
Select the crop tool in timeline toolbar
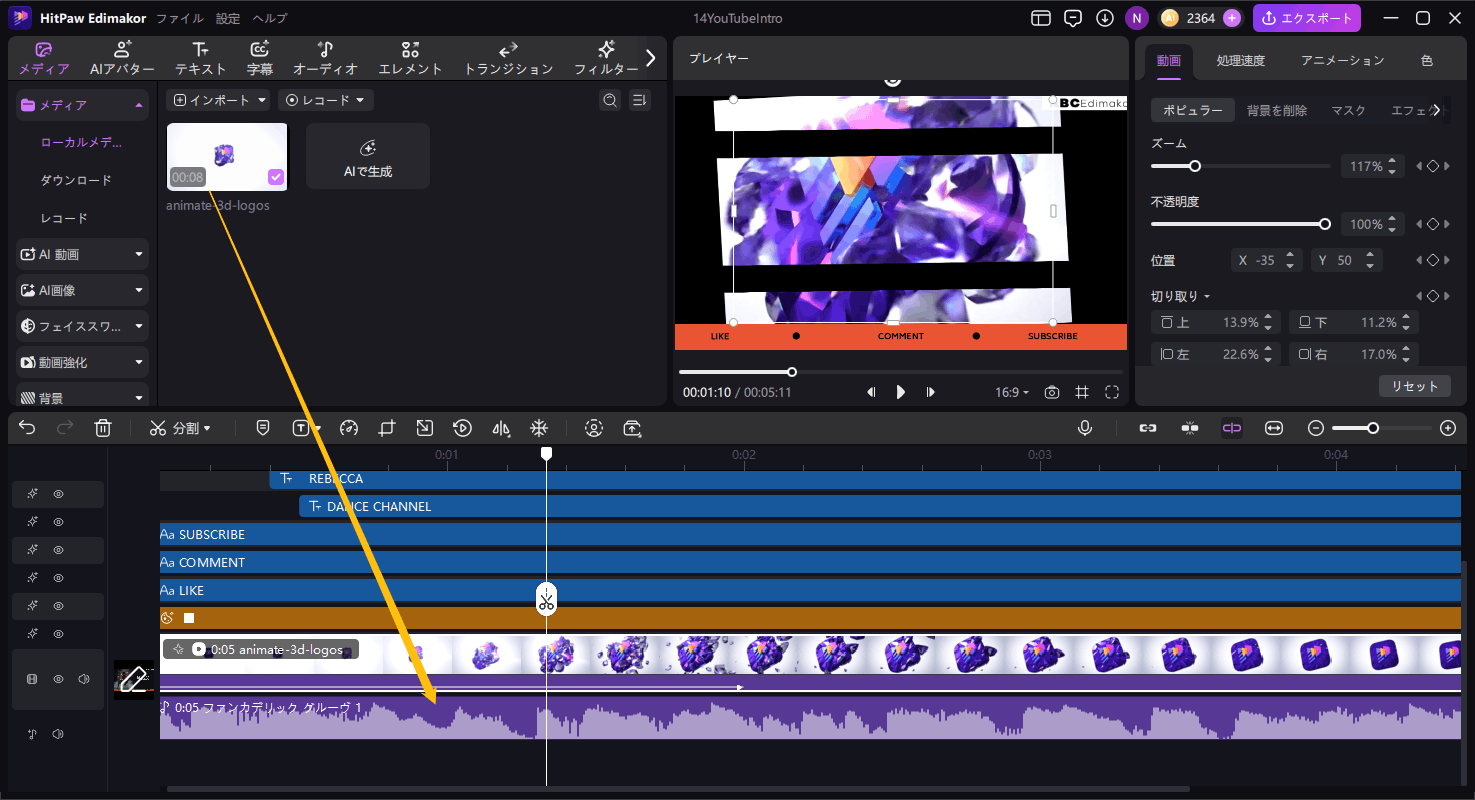click(x=387, y=428)
